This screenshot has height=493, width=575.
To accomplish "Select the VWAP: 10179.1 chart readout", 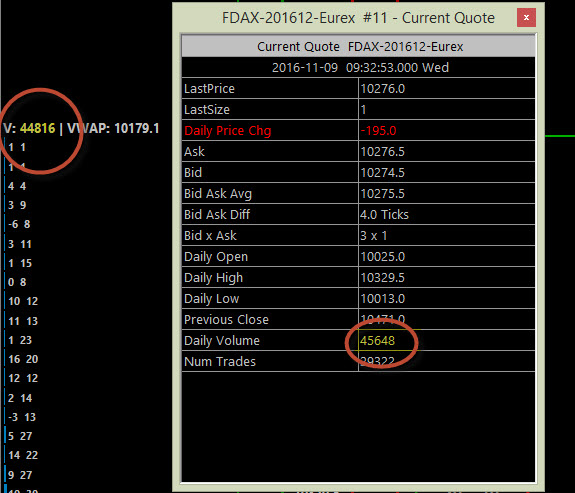I will pos(113,128).
